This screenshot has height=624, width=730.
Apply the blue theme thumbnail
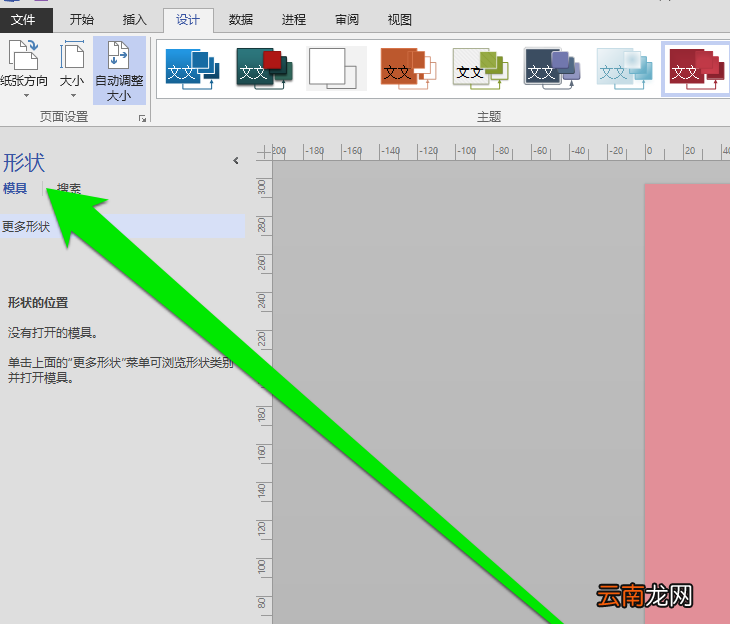(192, 69)
